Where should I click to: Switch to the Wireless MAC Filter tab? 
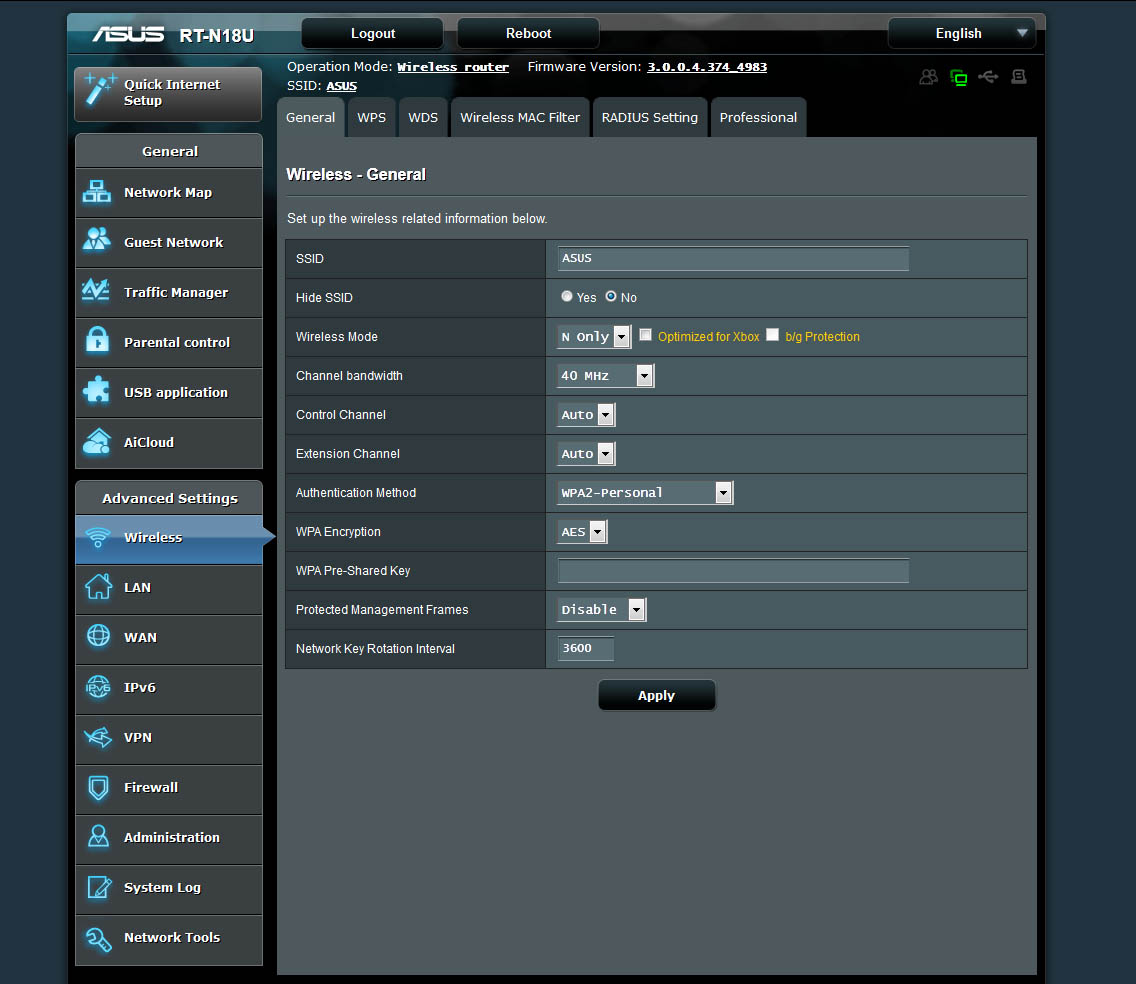tap(520, 117)
